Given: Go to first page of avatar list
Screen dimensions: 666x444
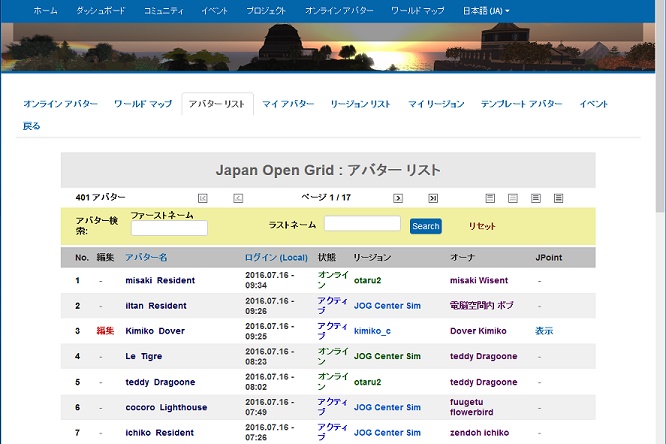Looking at the screenshot, I should coord(203,198).
